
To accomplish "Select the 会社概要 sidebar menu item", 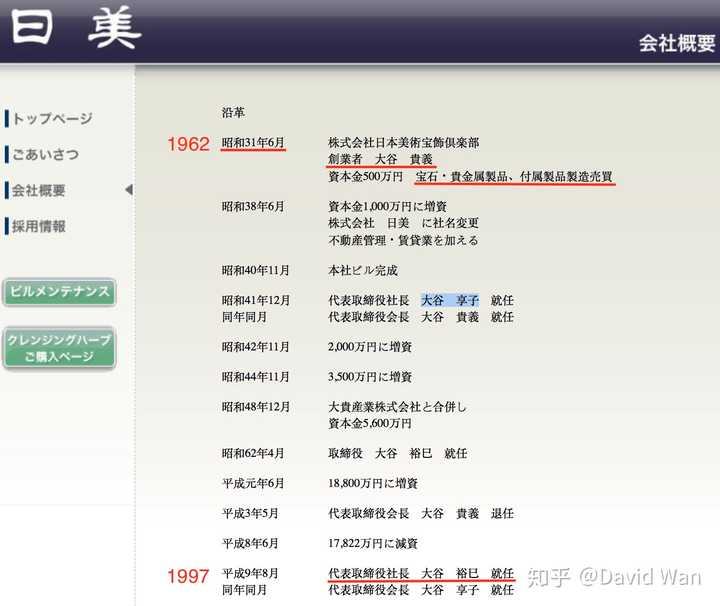I will 39,190.
